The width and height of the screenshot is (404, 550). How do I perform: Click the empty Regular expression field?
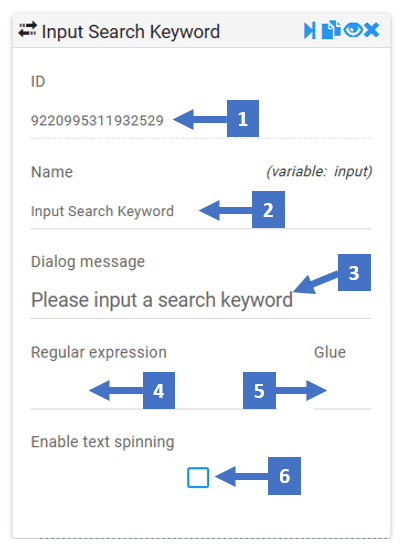point(153,393)
